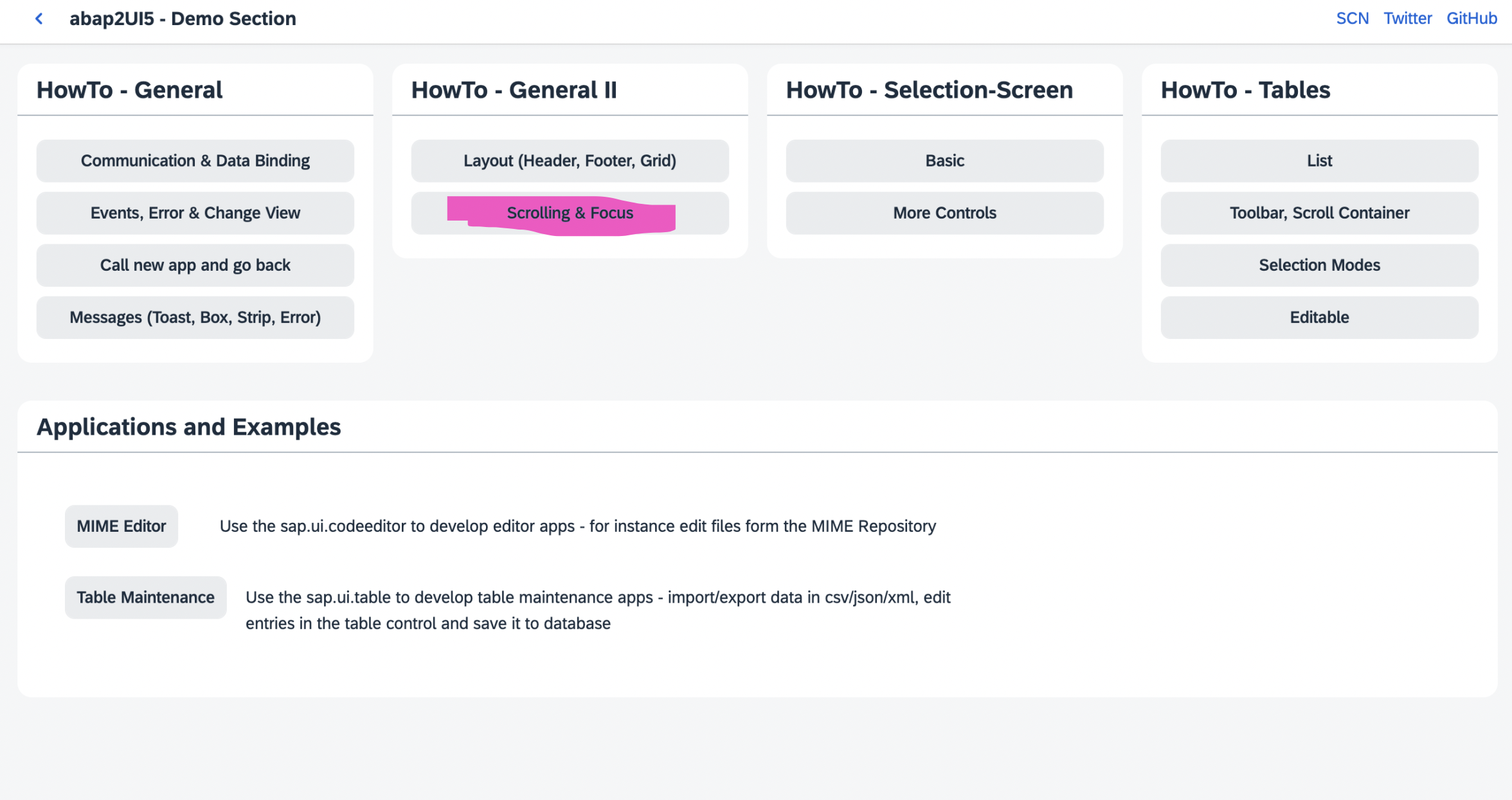
Task: Select the highlighted Scrolling & Focus demo
Action: tap(569, 213)
